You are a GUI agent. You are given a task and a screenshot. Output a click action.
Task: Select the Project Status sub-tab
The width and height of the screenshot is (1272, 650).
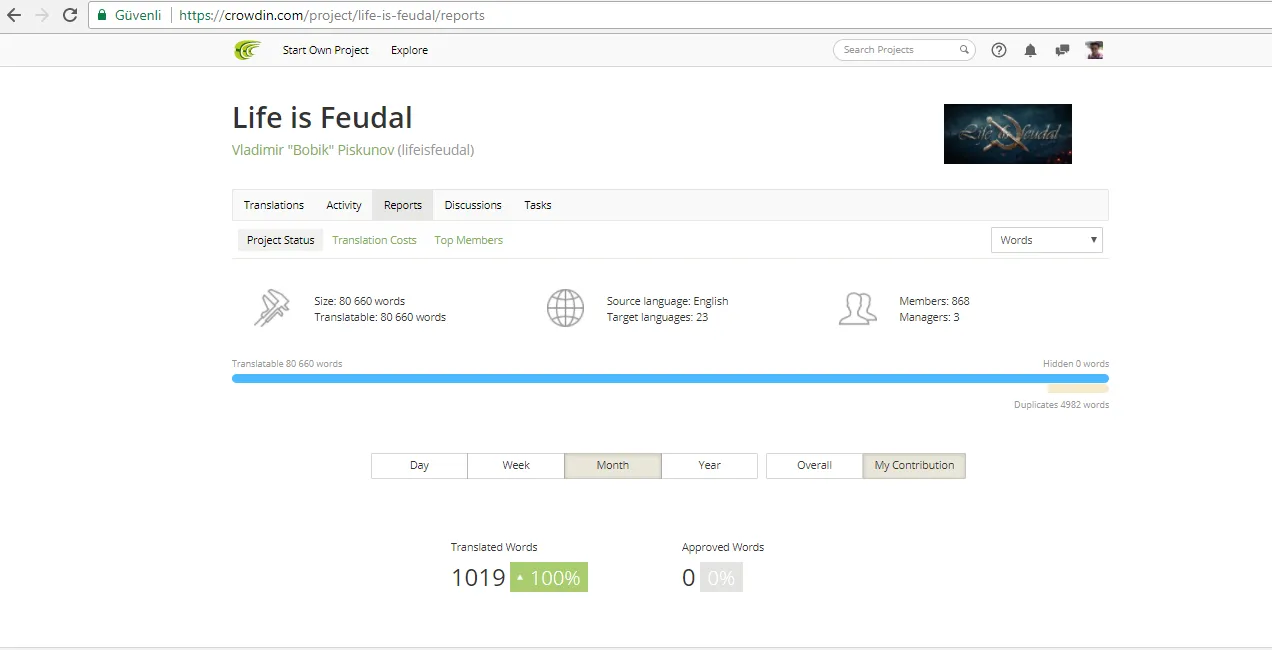click(x=280, y=240)
